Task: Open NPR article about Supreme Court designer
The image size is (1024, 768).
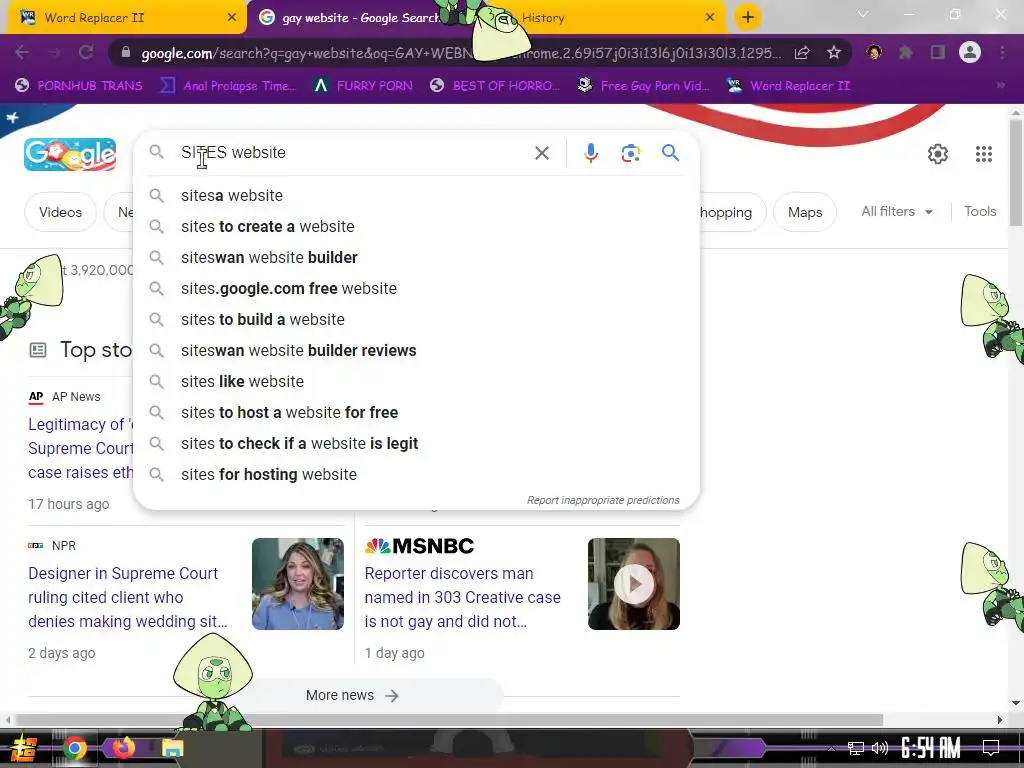Action: tap(127, 597)
